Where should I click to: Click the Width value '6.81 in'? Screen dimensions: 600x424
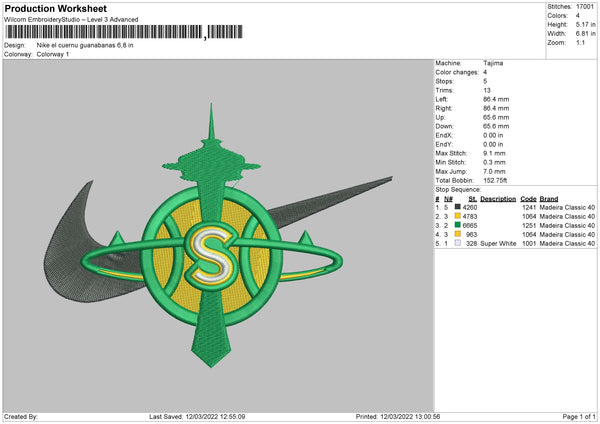pos(585,34)
